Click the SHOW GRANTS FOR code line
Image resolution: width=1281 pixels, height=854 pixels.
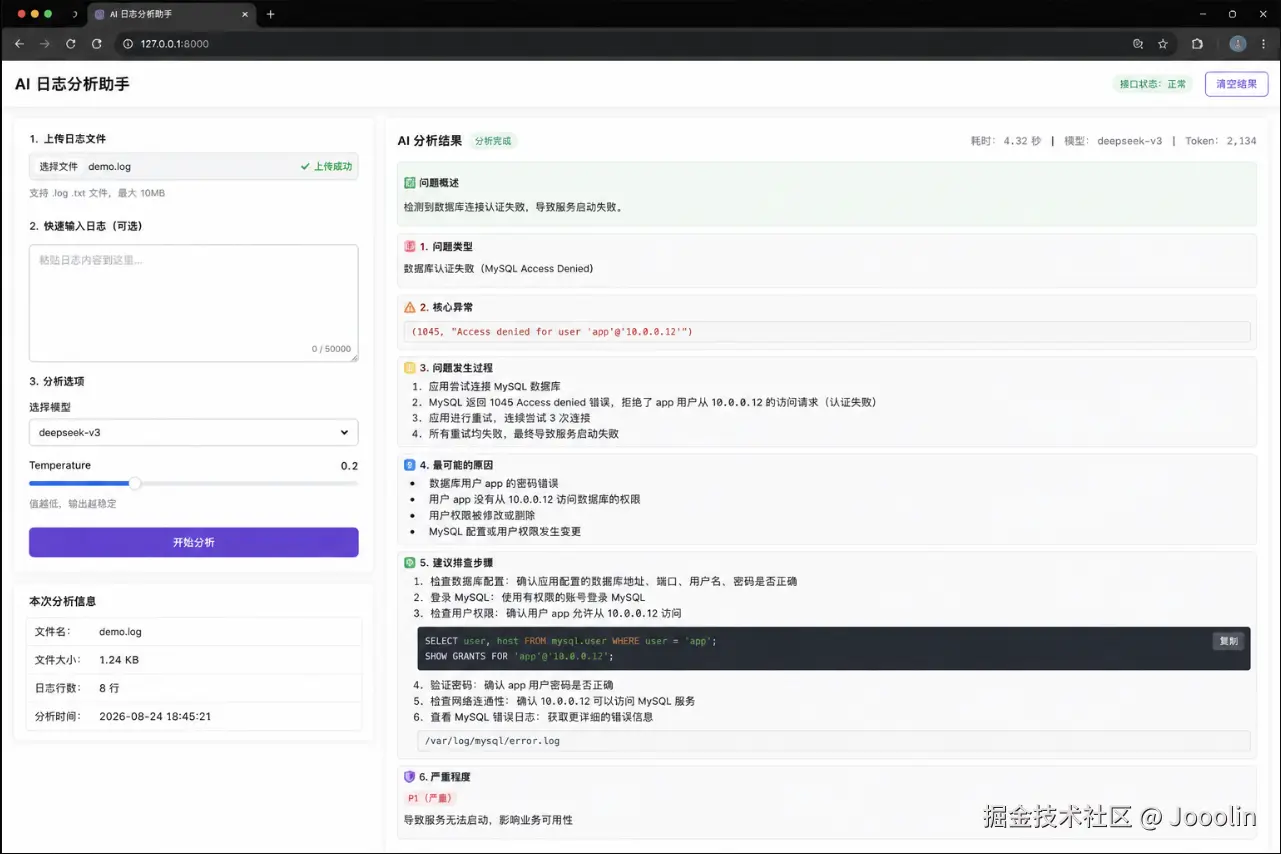[518, 656]
